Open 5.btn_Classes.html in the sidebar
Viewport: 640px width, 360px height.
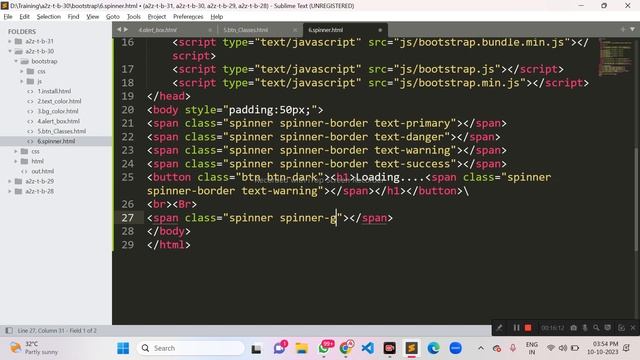coord(61,131)
